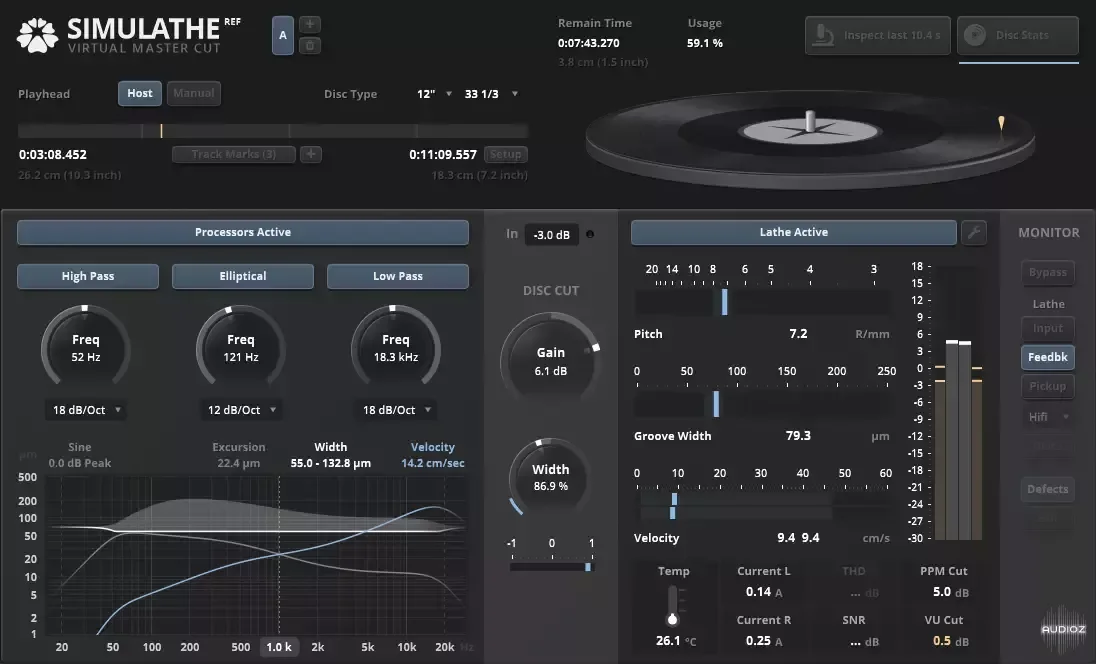Open Elliptical slope dropdown 12 dB/Oct
The image size is (1096, 664).
pyautogui.click(x=242, y=410)
